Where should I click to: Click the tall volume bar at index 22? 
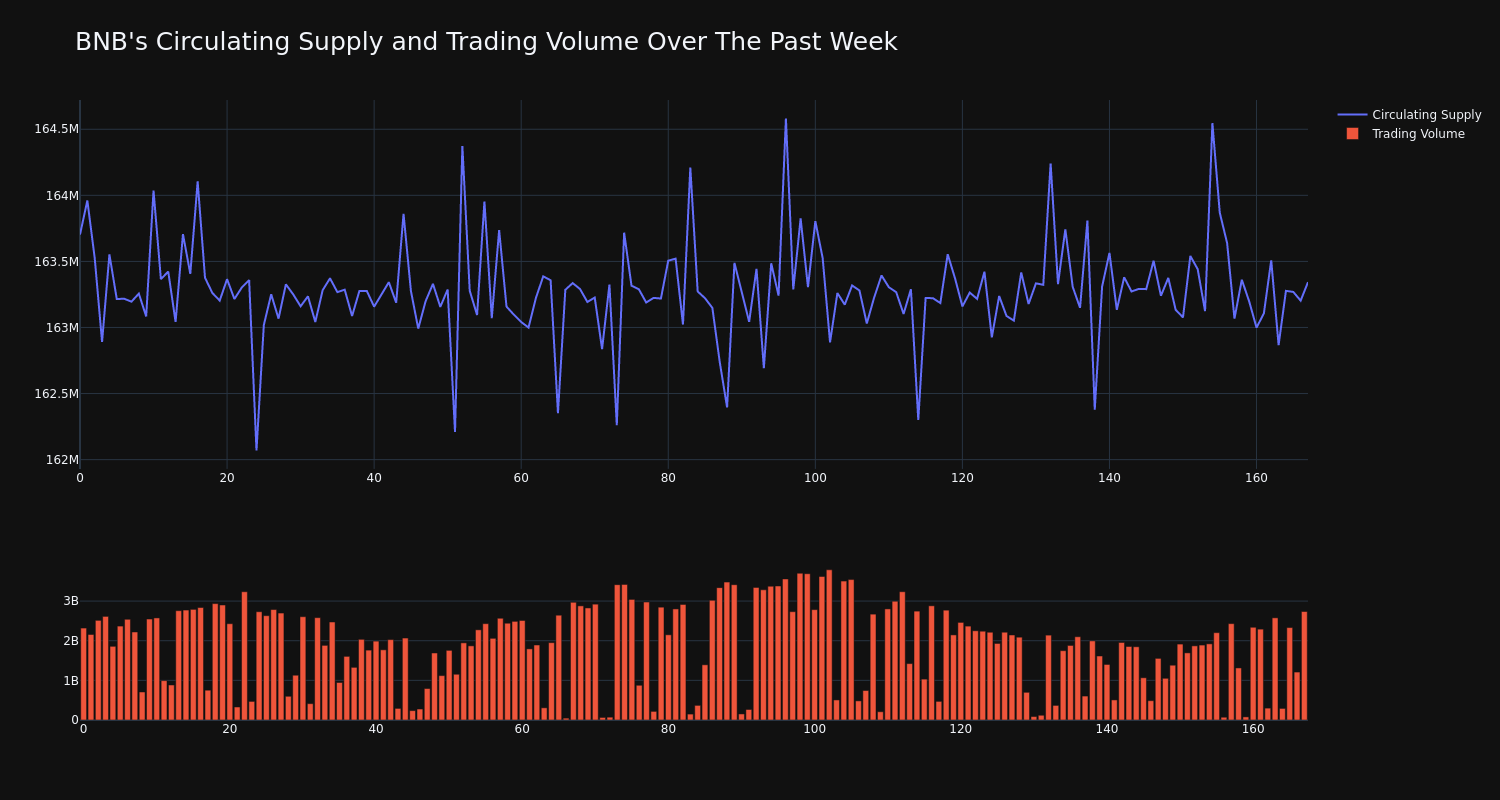click(x=244, y=656)
